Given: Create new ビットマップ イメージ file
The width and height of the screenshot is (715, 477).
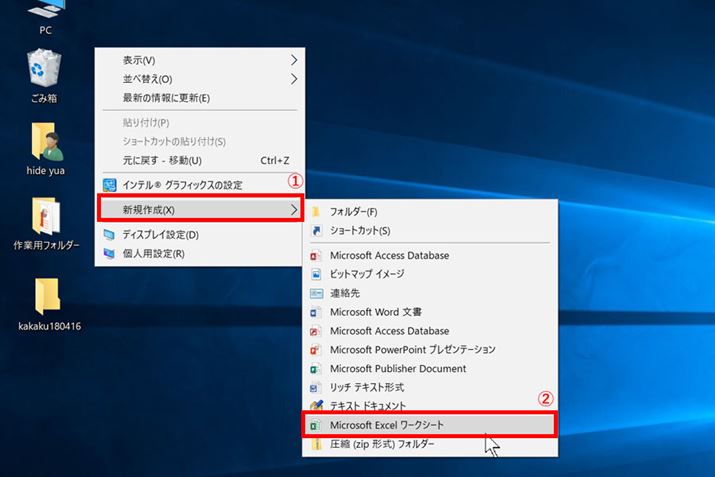Looking at the screenshot, I should pos(430,274).
